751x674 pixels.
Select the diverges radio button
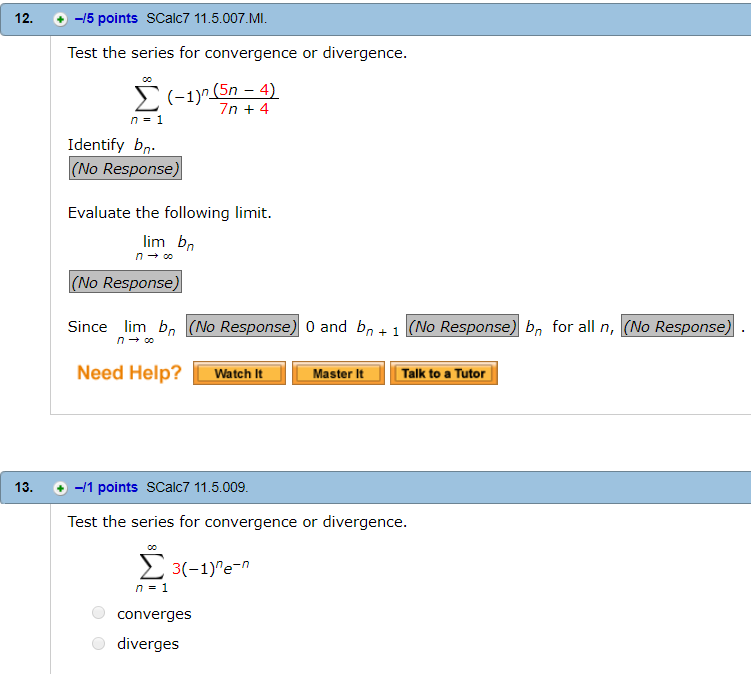click(98, 643)
